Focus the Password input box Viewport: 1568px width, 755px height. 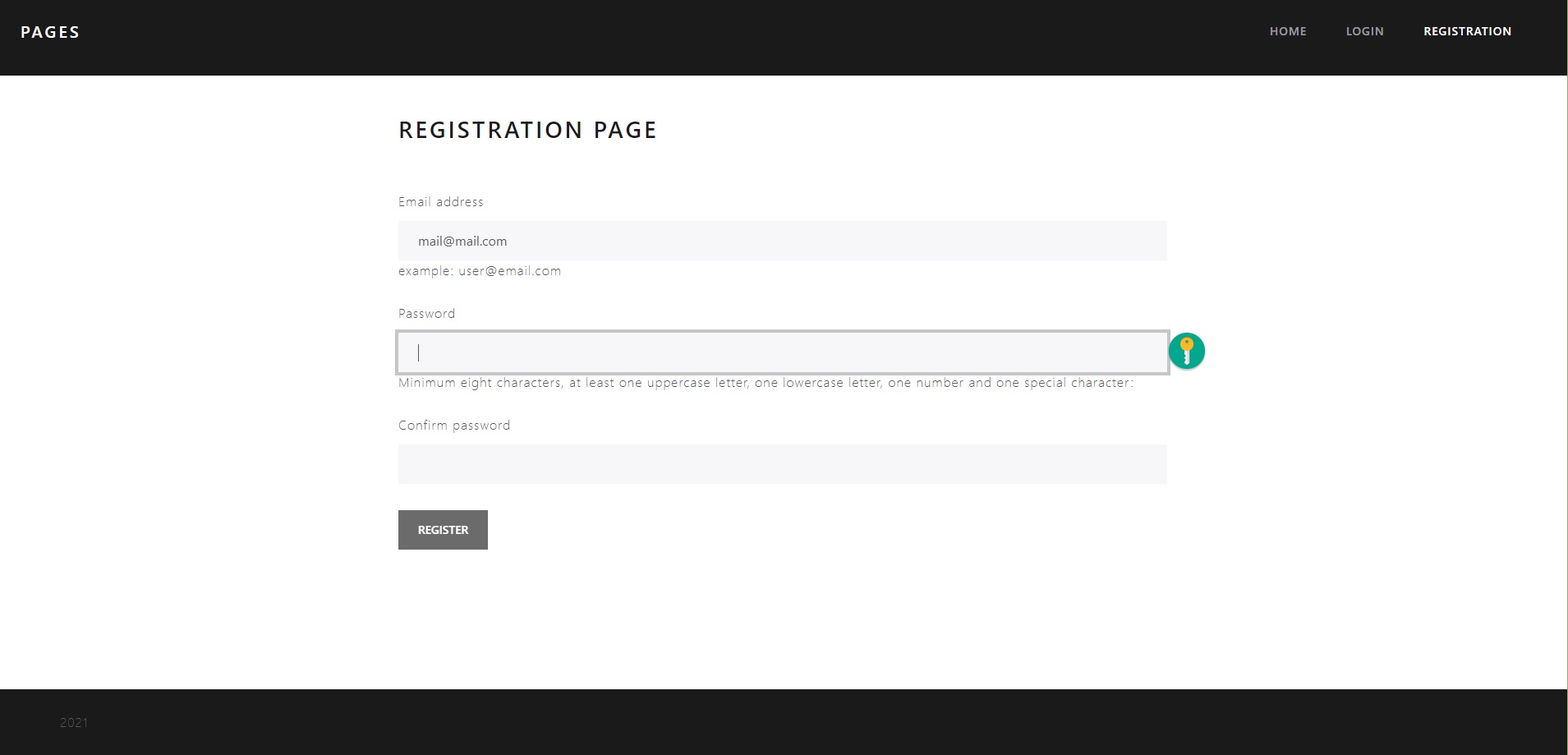tap(782, 352)
